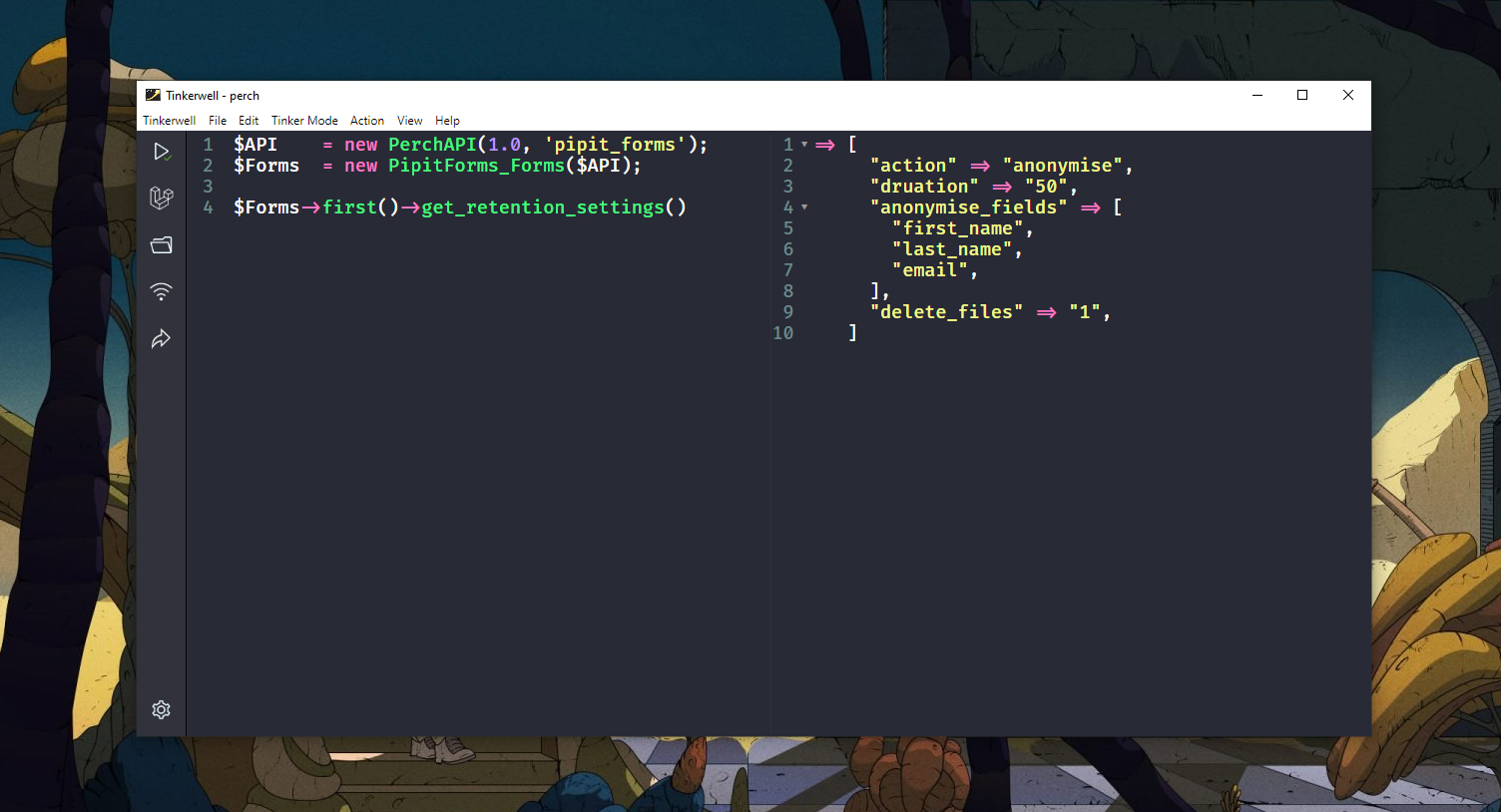Open the Tinker Mode menu
The height and width of the screenshot is (812, 1501).
pos(304,121)
